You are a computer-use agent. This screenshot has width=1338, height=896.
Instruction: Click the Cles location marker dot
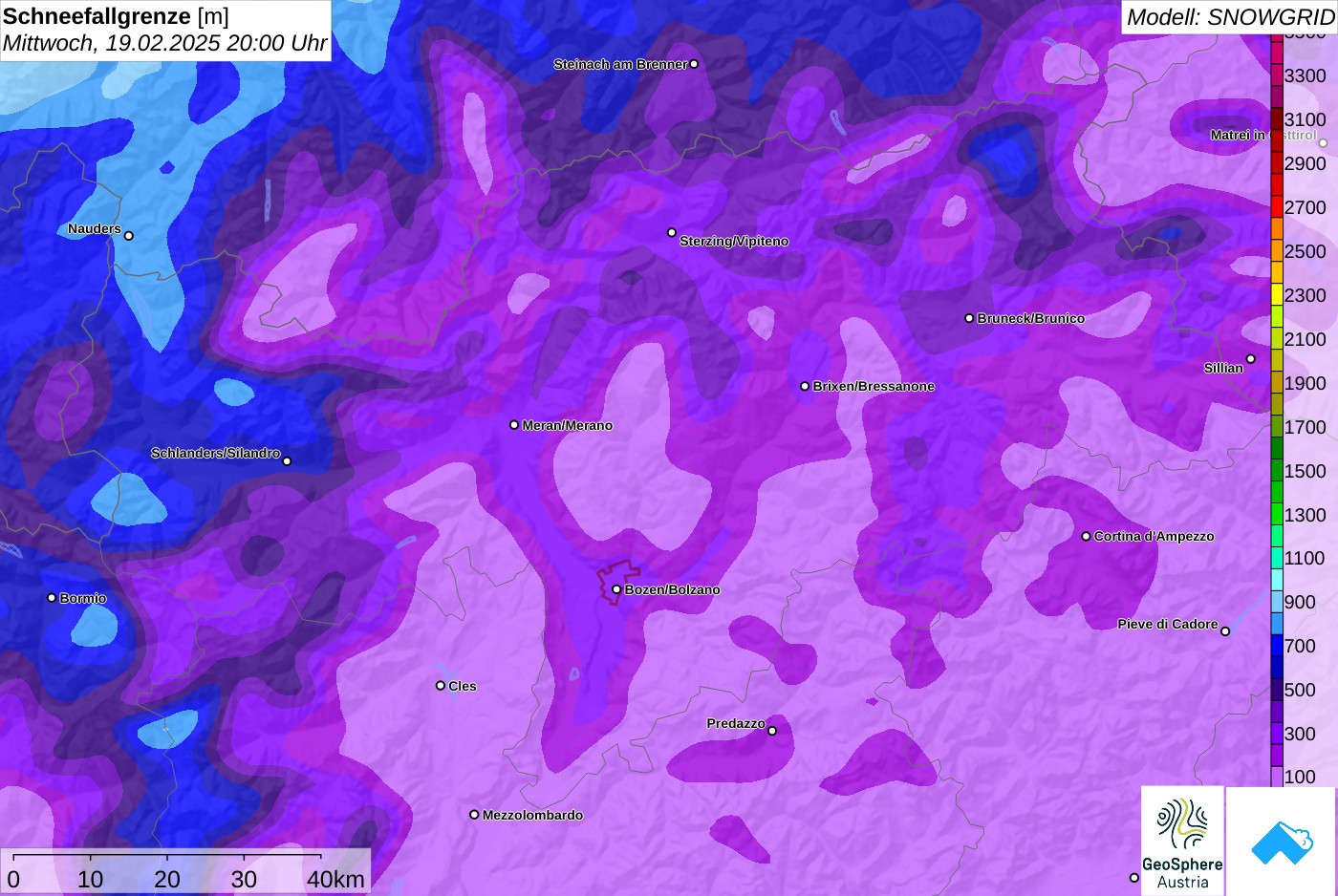tap(441, 685)
